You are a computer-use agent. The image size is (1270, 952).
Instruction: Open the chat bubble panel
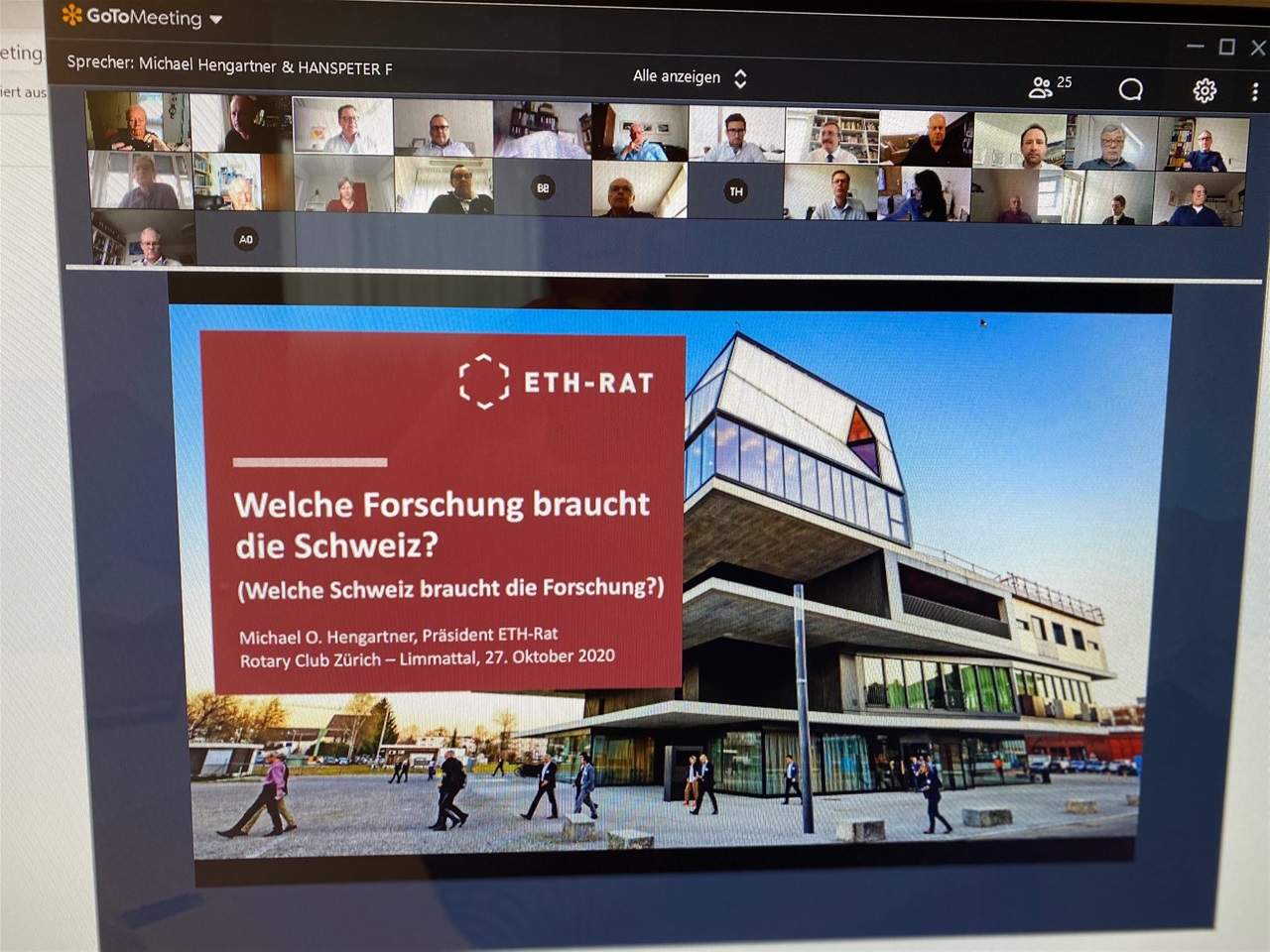(x=1130, y=90)
